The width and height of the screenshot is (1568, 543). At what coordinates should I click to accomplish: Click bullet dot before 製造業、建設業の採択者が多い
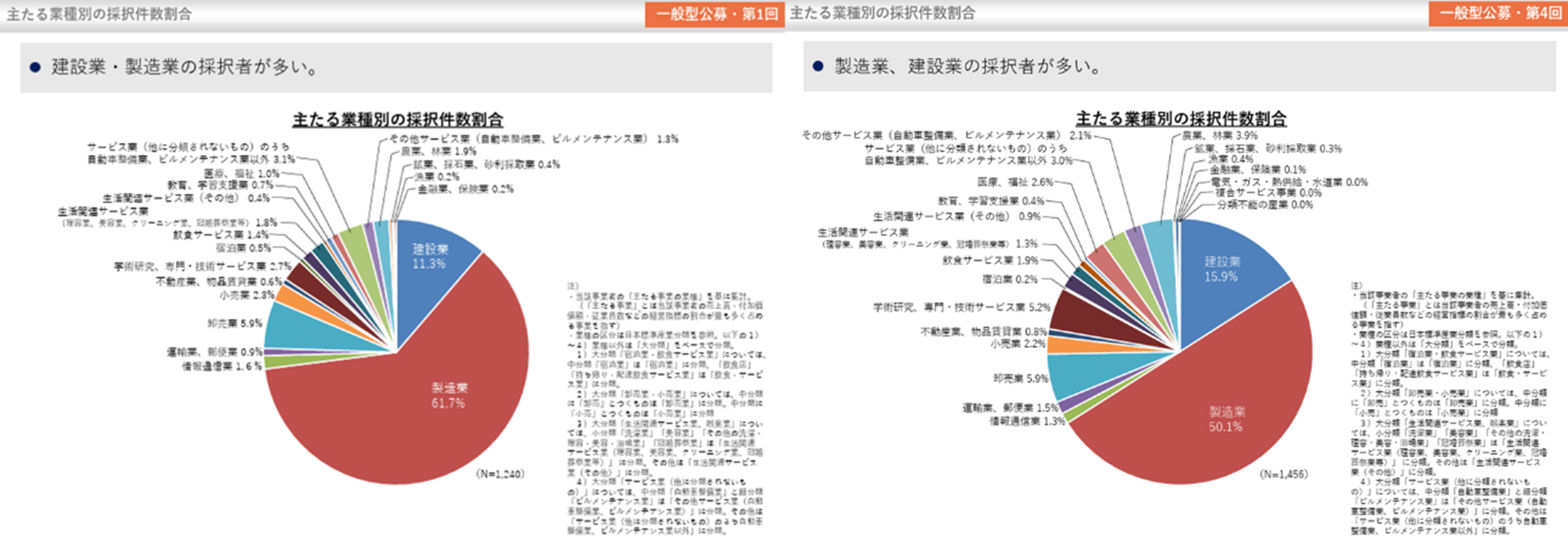coord(818,66)
